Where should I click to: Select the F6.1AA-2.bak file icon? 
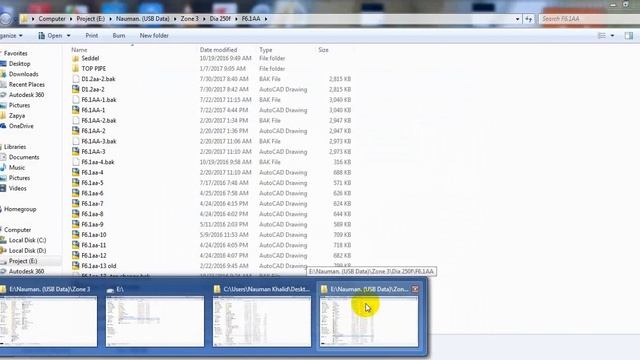76,120
